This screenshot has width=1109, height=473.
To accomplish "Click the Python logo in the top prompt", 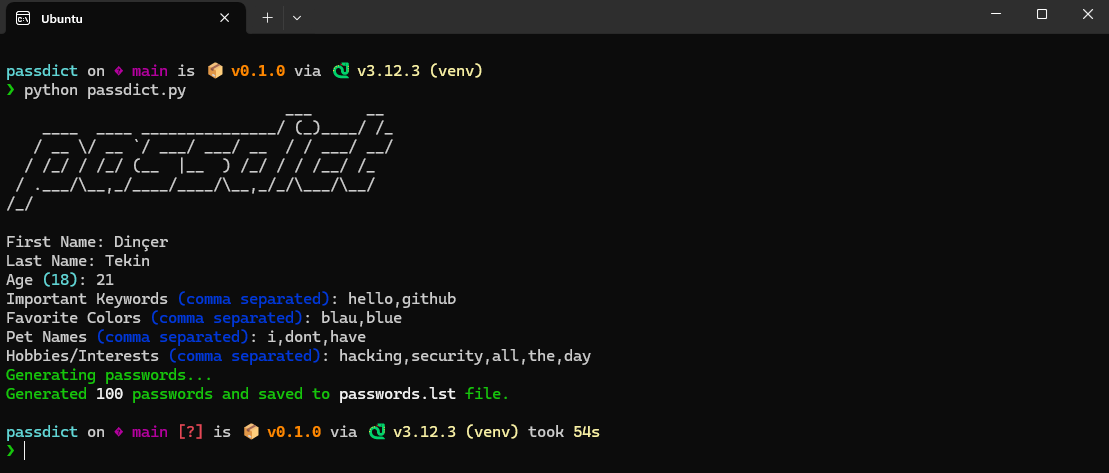I will (x=340, y=71).
